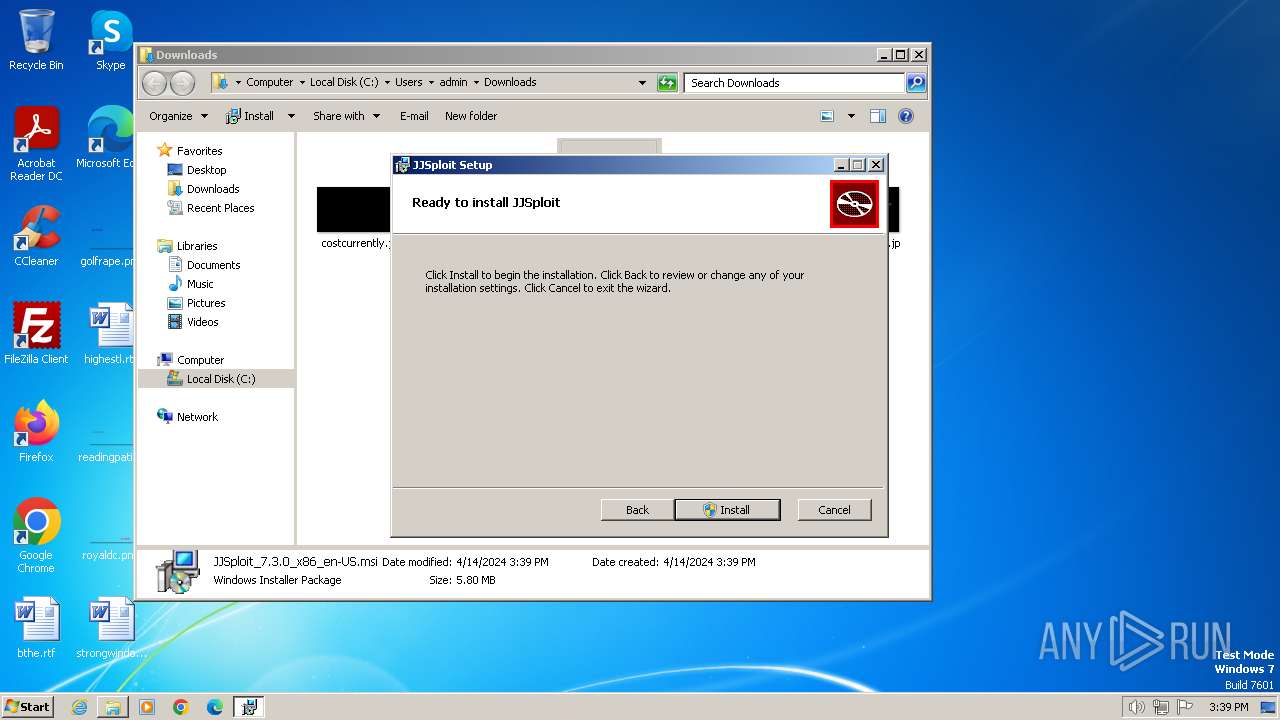Open Firefox desktop shortcut

click(x=36, y=431)
